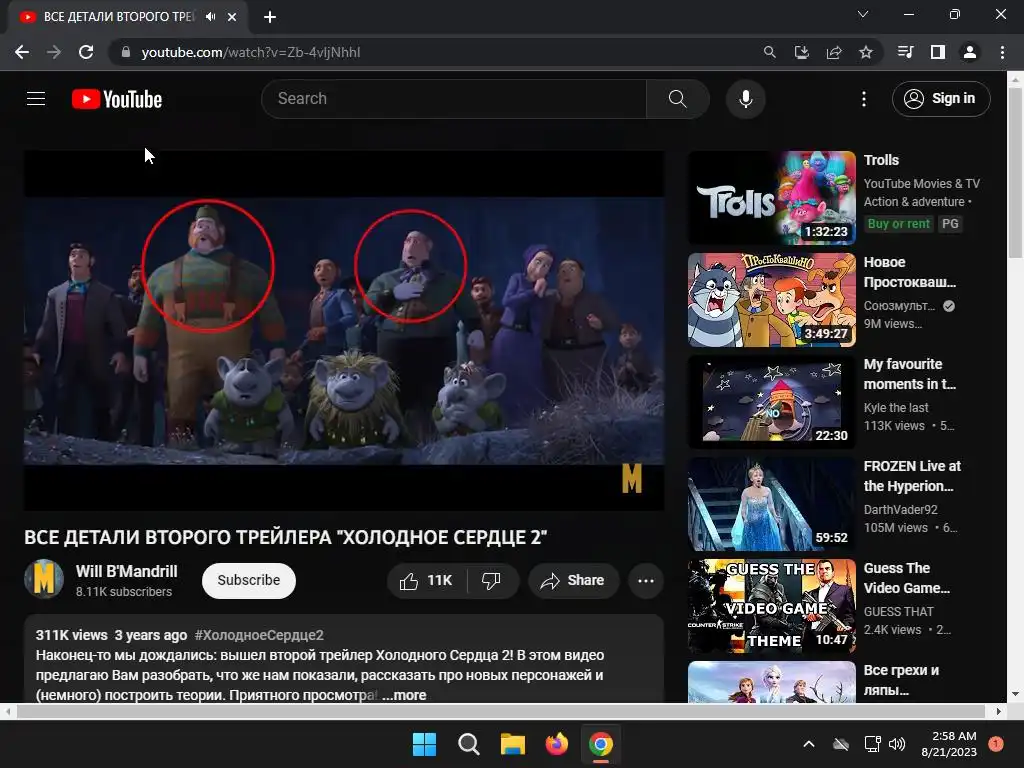
Task: Go forward with browser forward arrow
Action: click(x=54, y=52)
